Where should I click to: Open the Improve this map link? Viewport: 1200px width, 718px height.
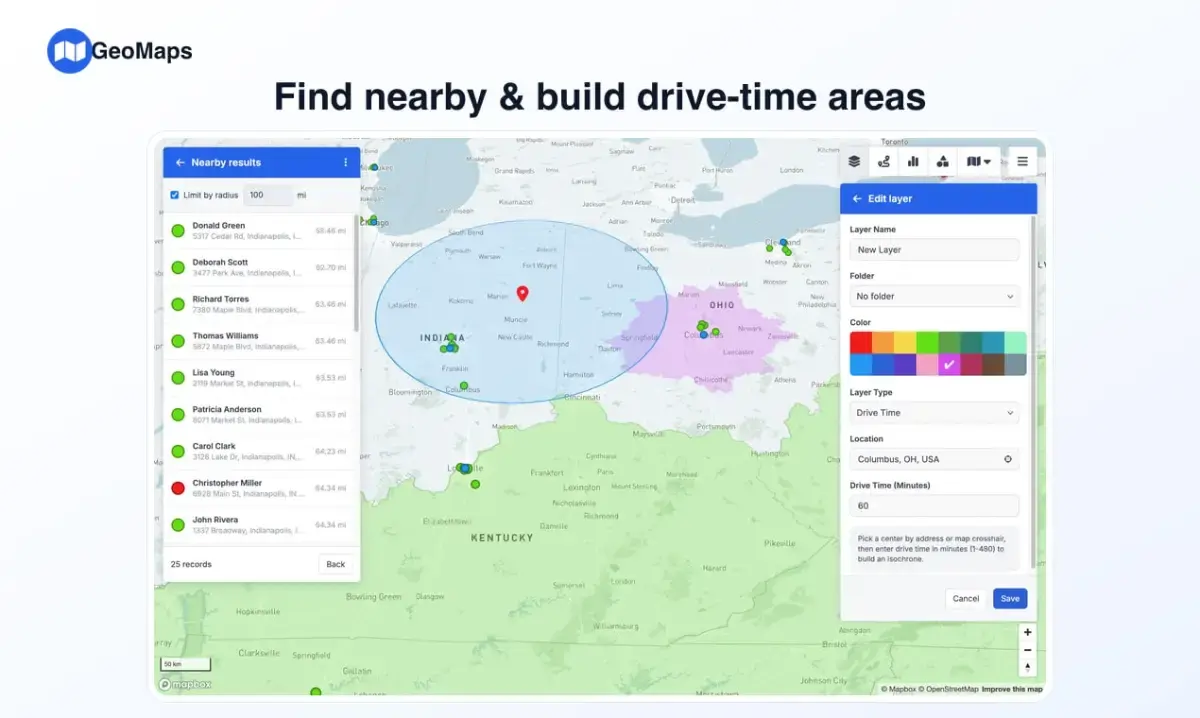1012,689
